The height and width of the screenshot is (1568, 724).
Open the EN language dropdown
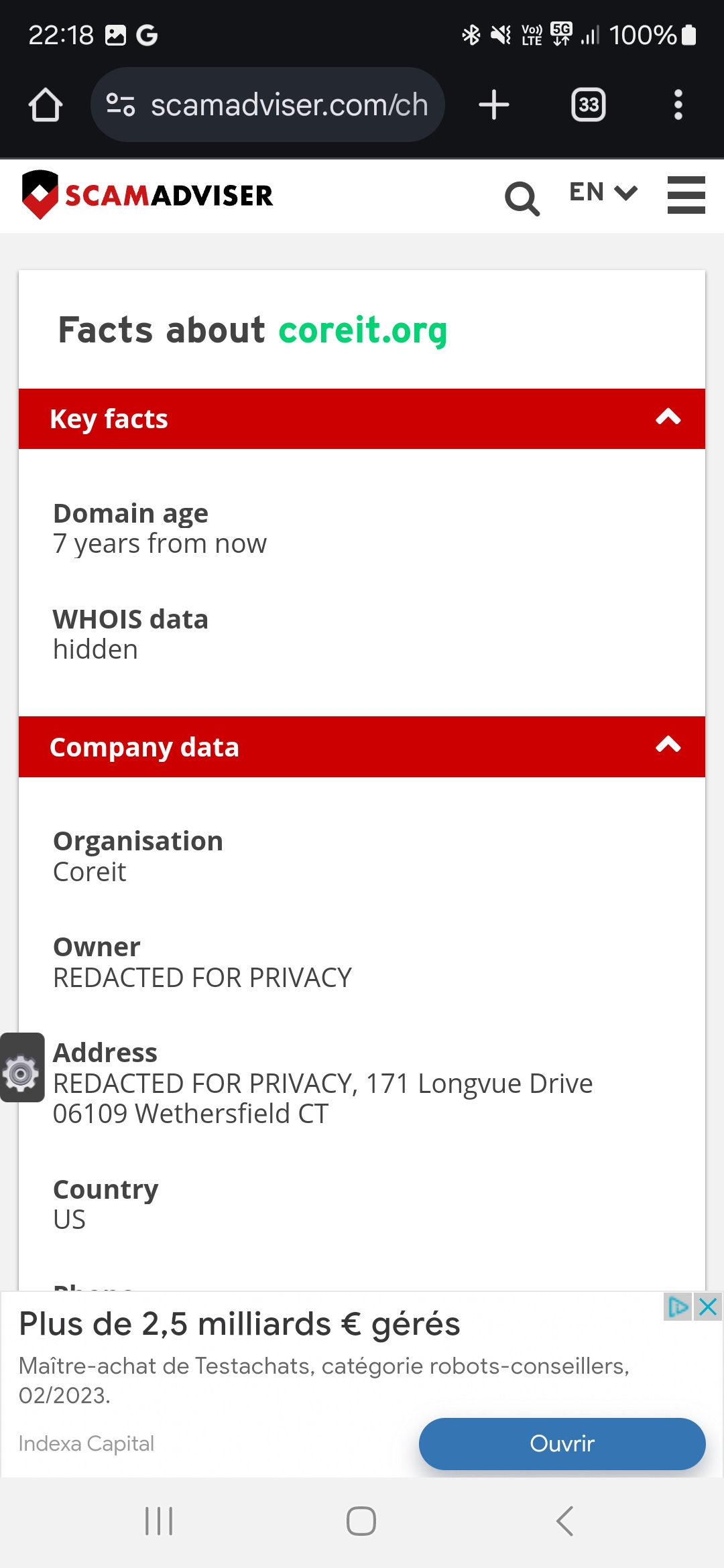603,192
